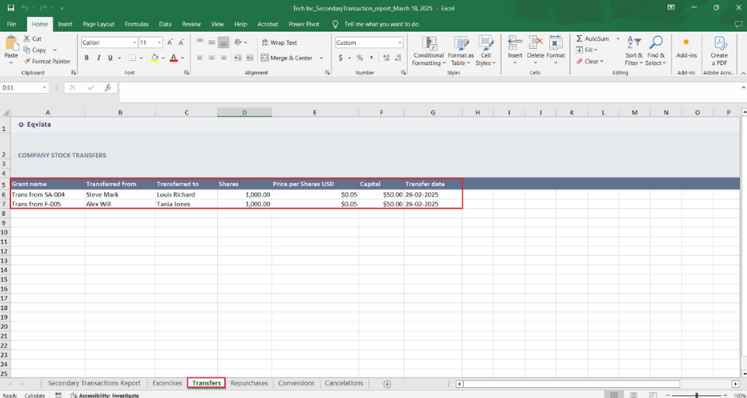Open Conditional Formatting menu
747x398 pixels.
coord(429,51)
